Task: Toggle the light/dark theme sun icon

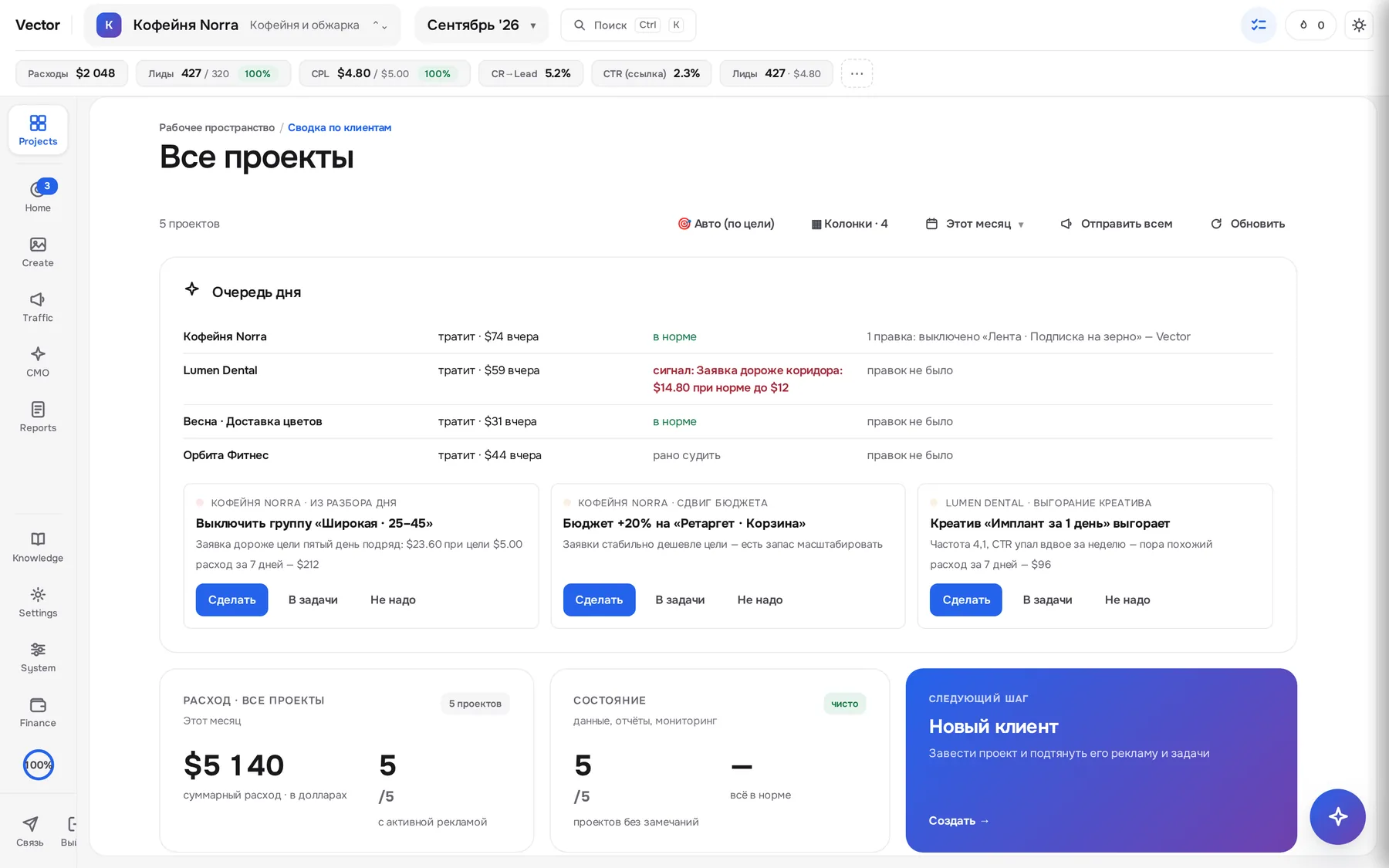Action: coord(1359,25)
